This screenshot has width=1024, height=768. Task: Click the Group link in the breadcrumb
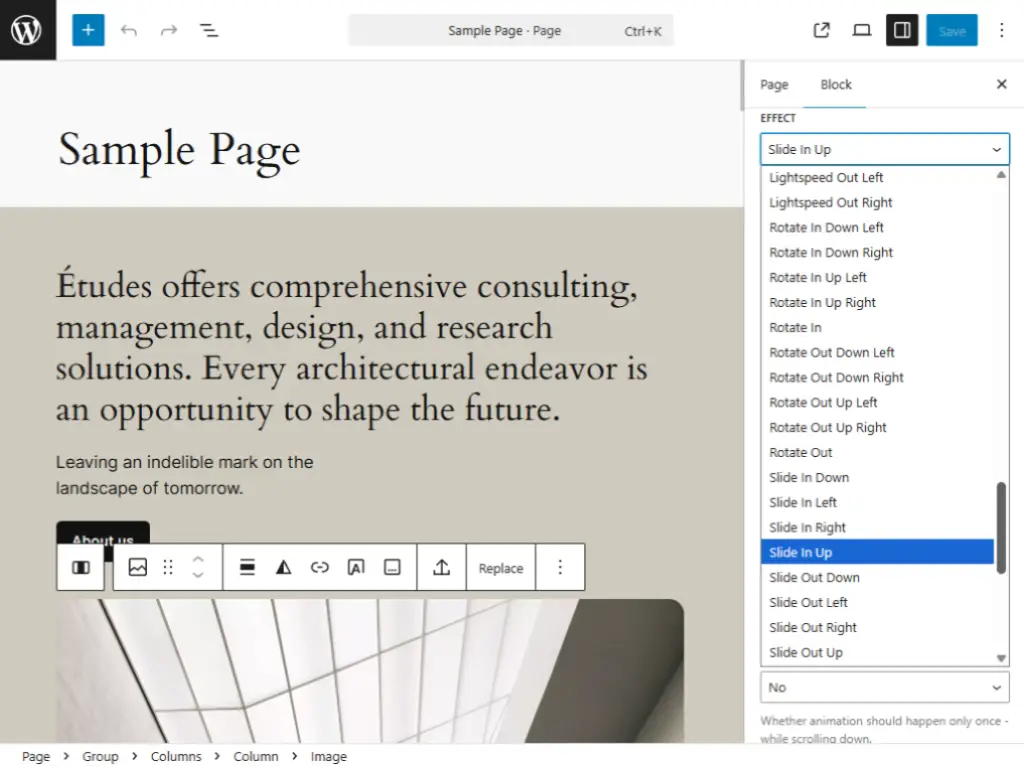(x=100, y=756)
